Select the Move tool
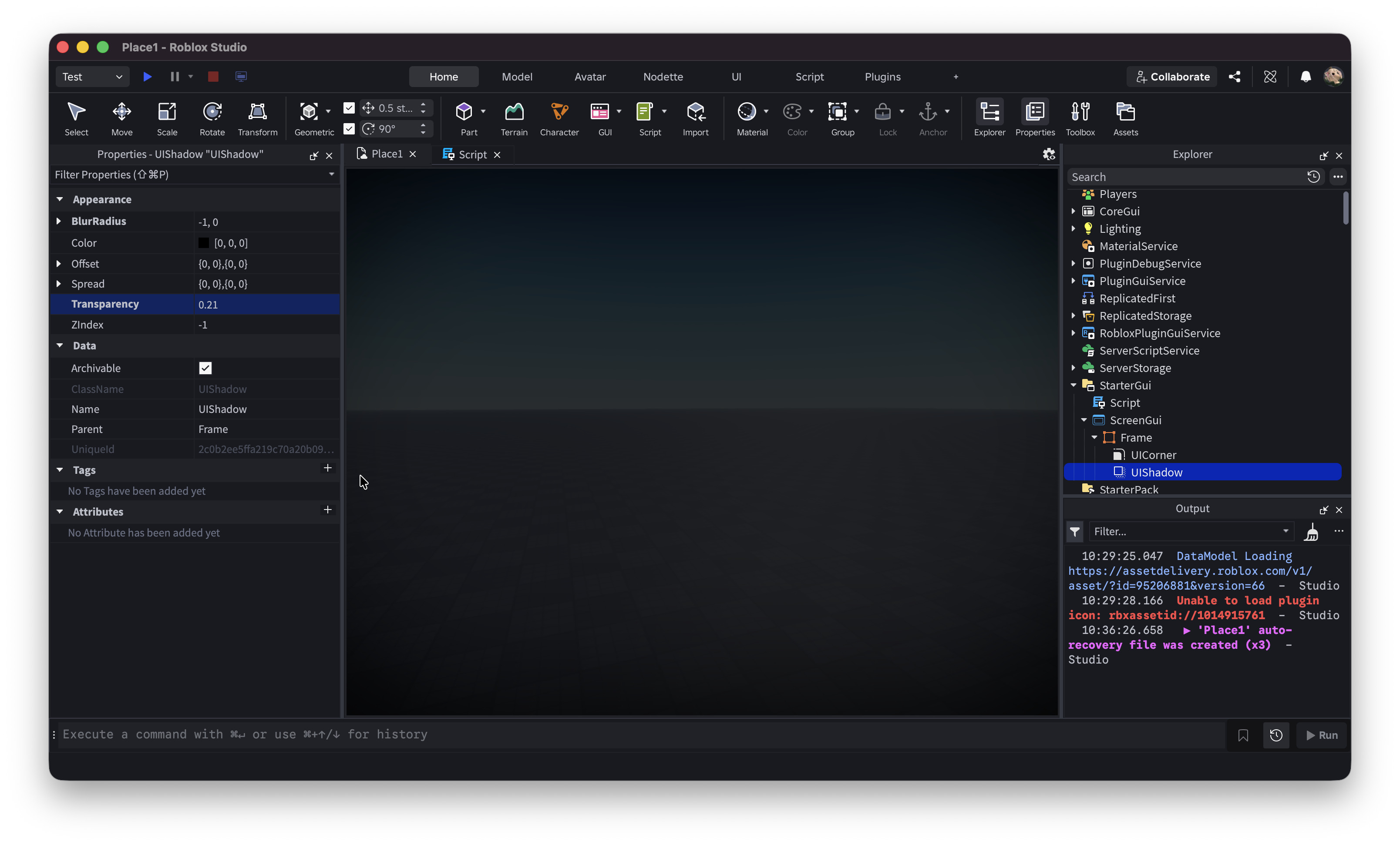The width and height of the screenshot is (1400, 845). pyautogui.click(x=121, y=119)
